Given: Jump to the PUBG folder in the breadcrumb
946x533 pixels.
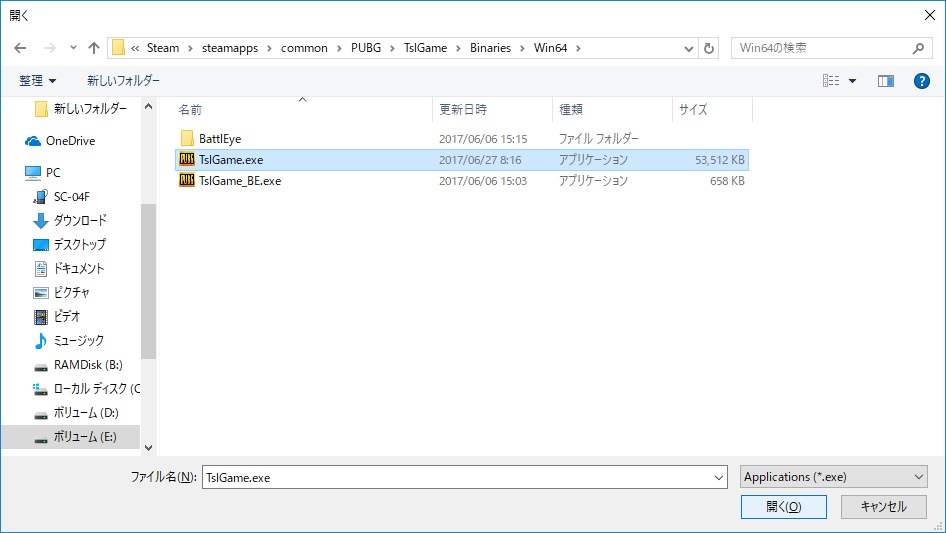Looking at the screenshot, I should tap(366, 48).
